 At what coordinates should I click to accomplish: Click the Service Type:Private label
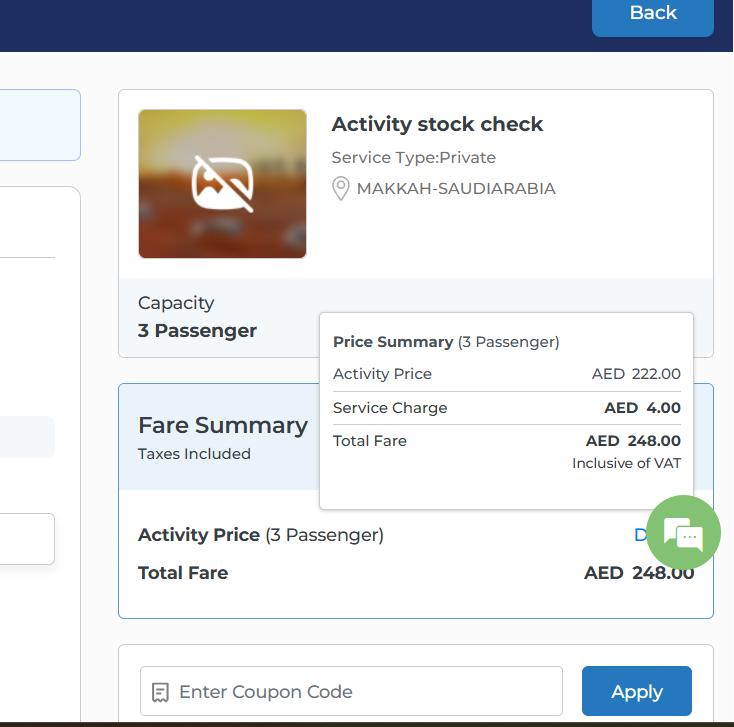point(413,157)
